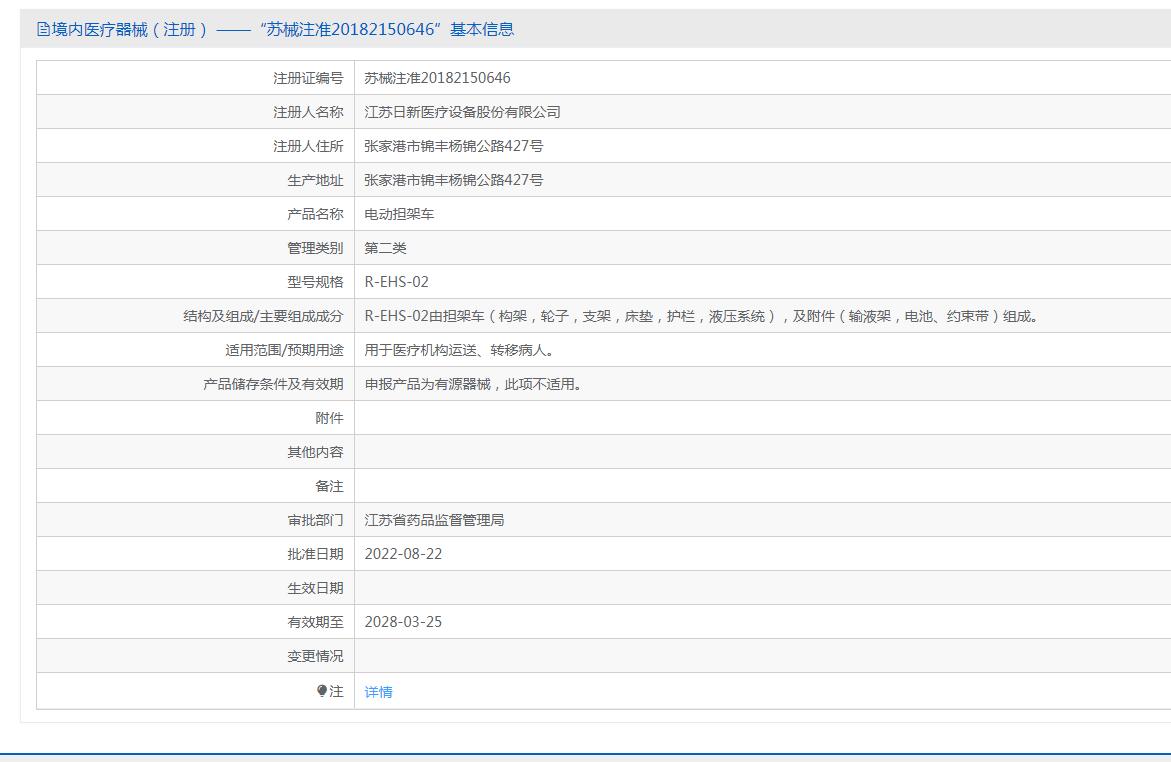
Task: Click the label 产品名称
Action: pyautogui.click(x=315, y=214)
